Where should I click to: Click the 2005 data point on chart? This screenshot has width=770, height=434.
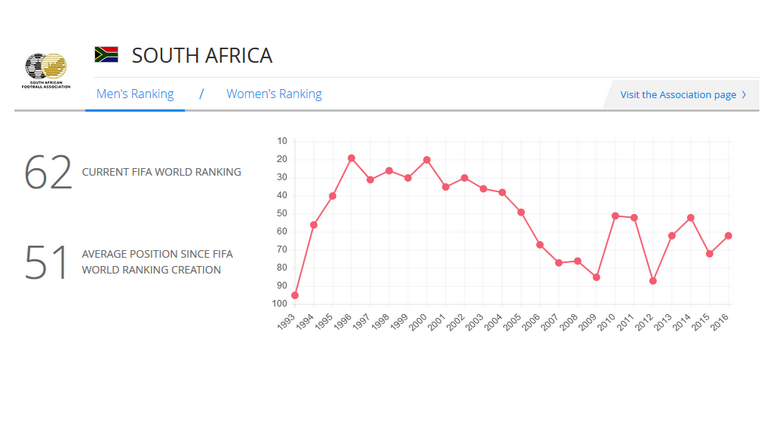(521, 212)
